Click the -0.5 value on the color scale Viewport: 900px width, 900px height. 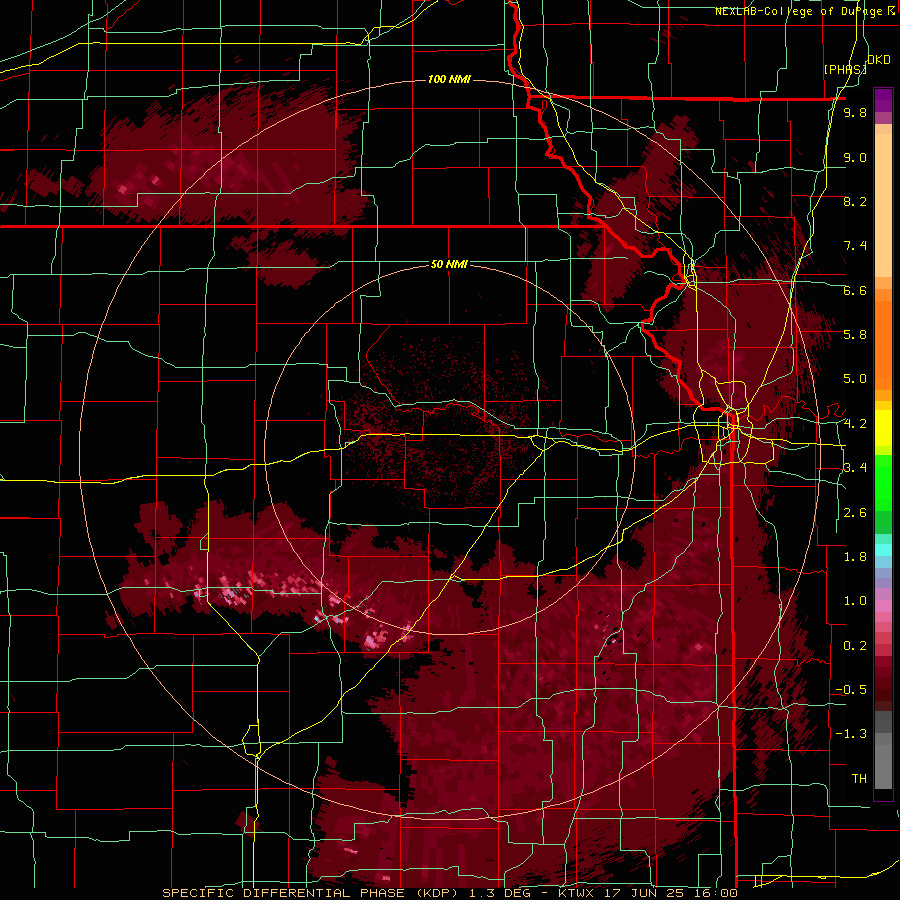click(851, 690)
